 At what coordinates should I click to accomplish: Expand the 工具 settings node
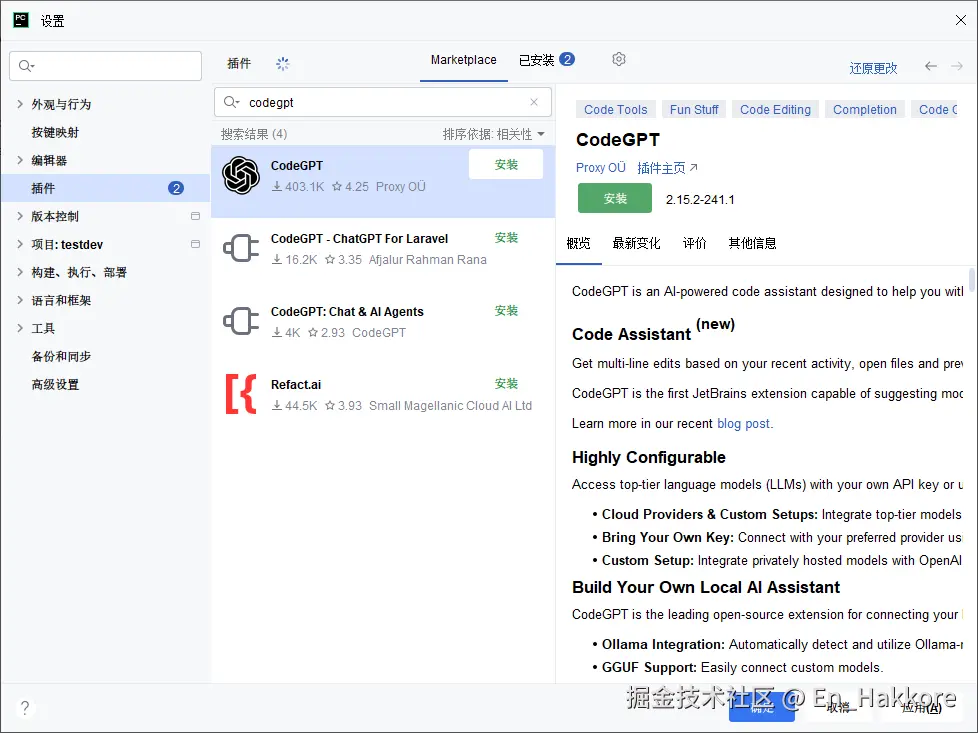[x=20, y=329]
